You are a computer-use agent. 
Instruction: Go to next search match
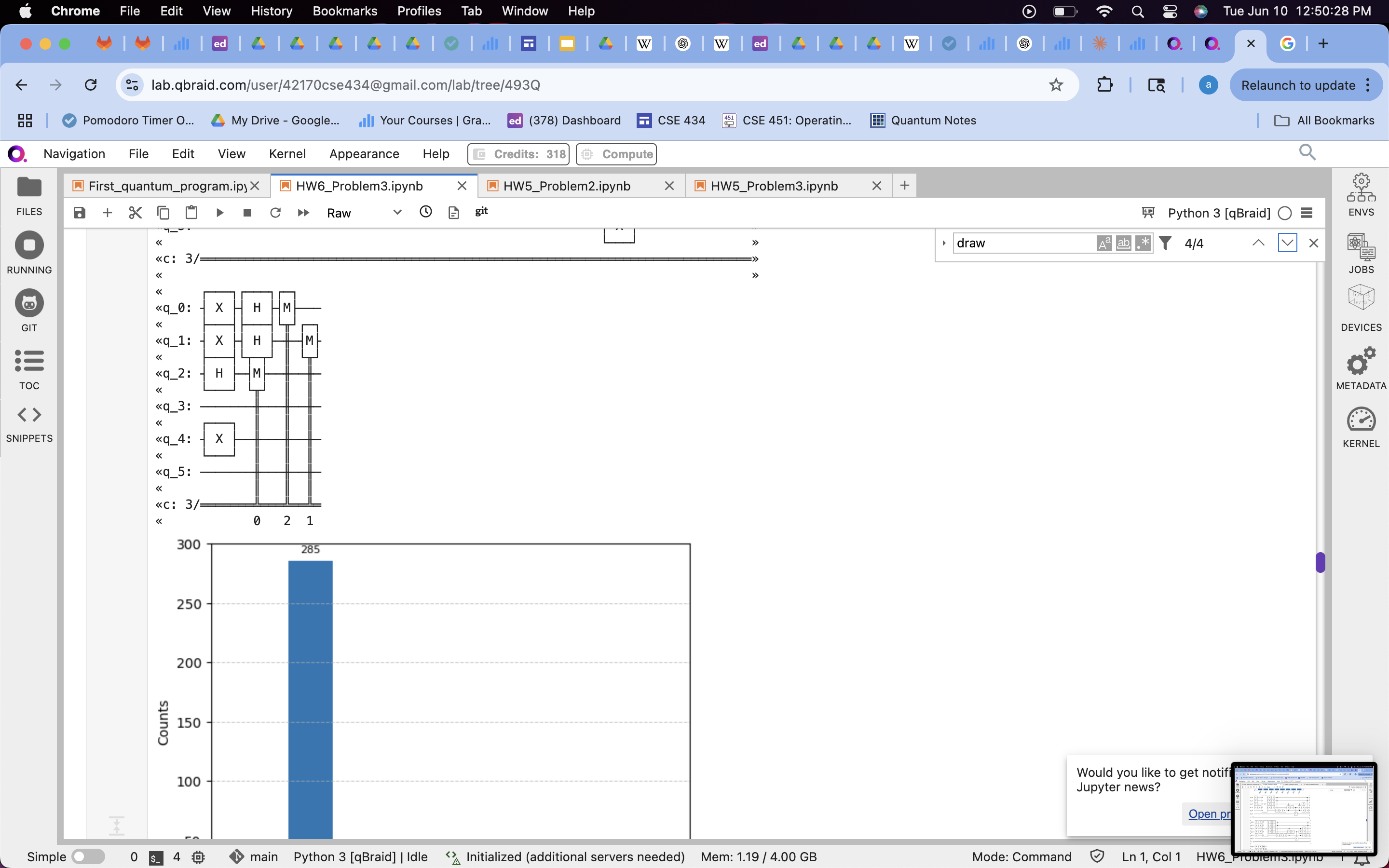coord(1287,244)
